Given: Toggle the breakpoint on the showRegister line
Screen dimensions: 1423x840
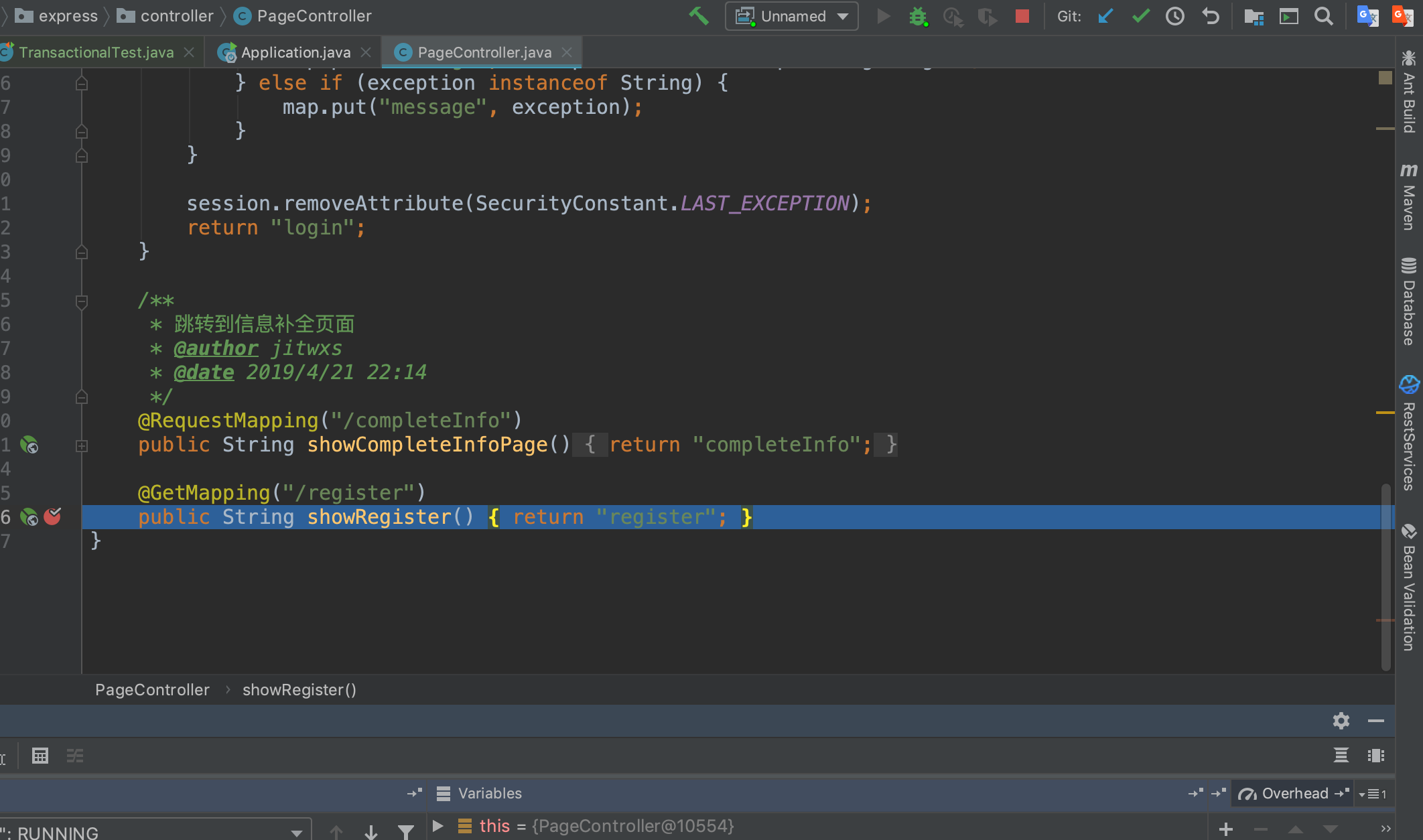Looking at the screenshot, I should click(52, 516).
